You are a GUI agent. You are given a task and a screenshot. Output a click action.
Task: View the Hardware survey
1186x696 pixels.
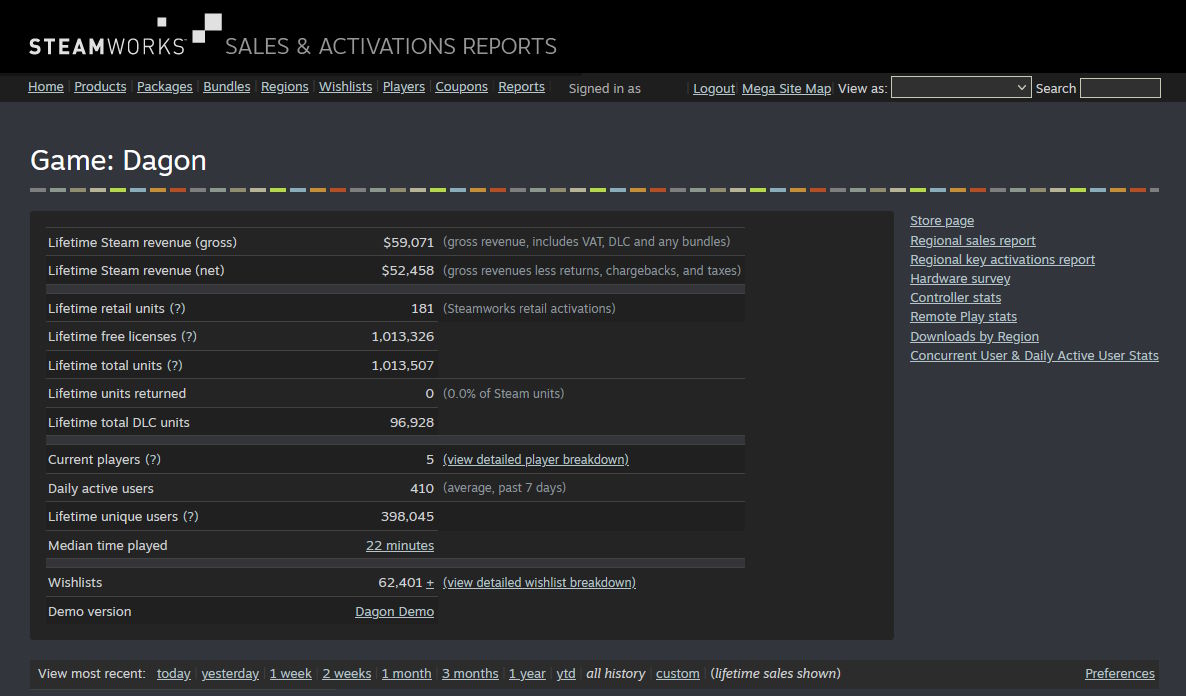point(960,278)
